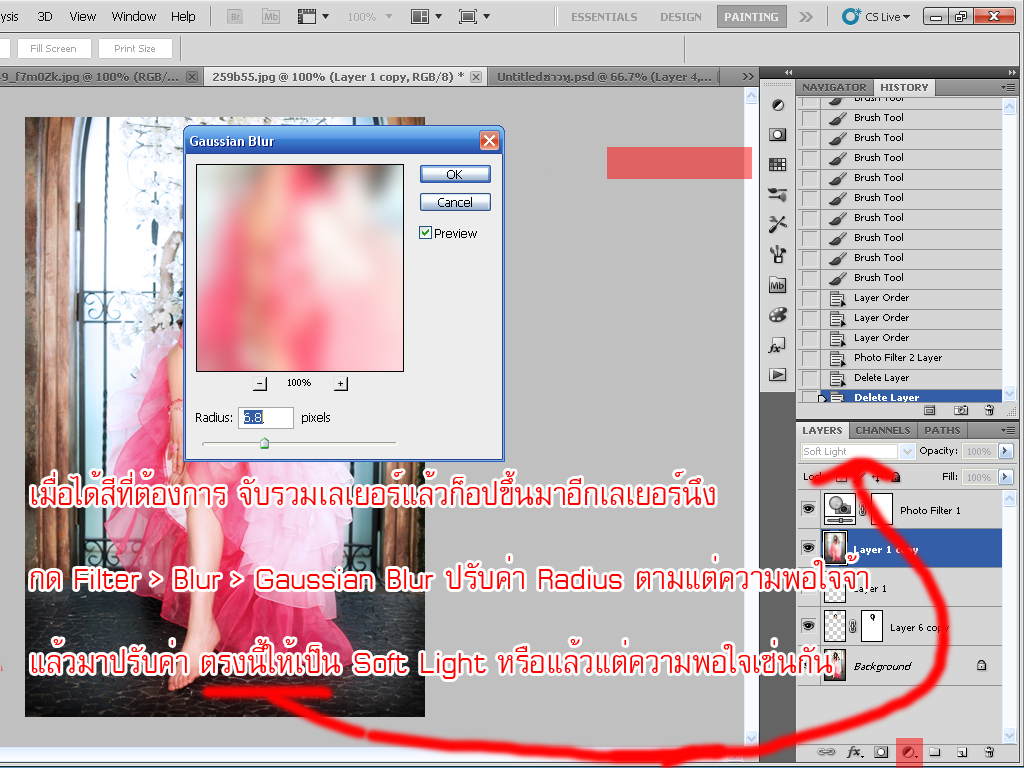The image size is (1024, 768).
Task: Cancel the Gaussian Blur dialog
Action: [455, 202]
